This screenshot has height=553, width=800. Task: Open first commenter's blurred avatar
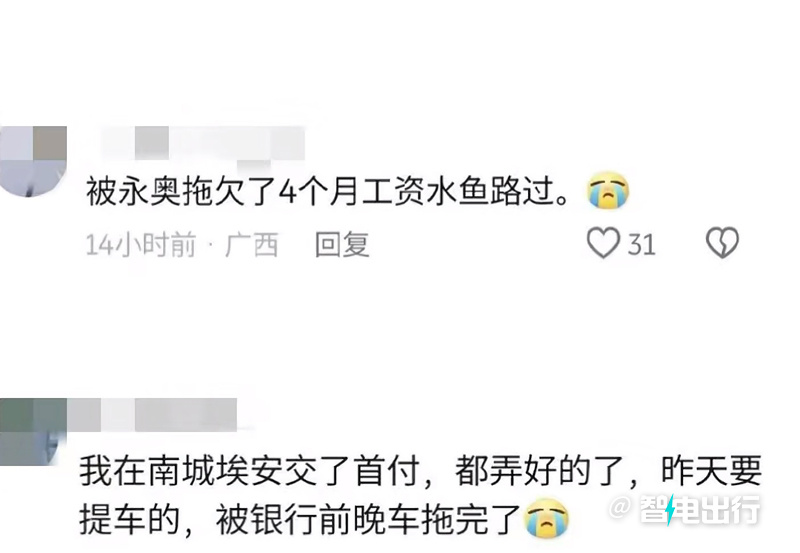point(33,161)
